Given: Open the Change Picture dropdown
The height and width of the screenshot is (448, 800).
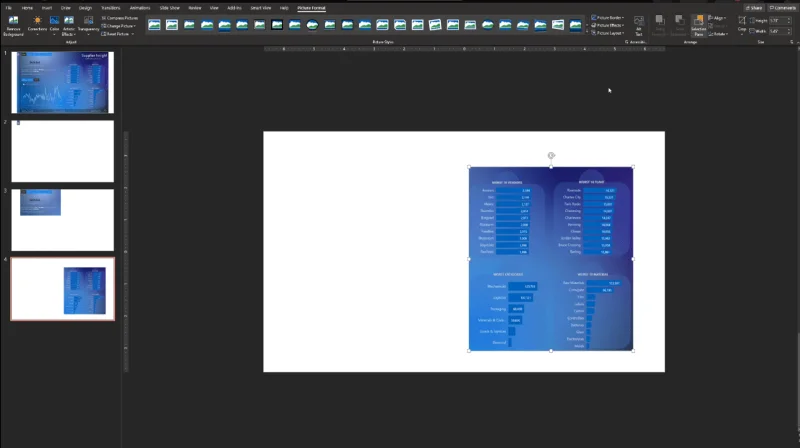Looking at the screenshot, I should [118, 26].
